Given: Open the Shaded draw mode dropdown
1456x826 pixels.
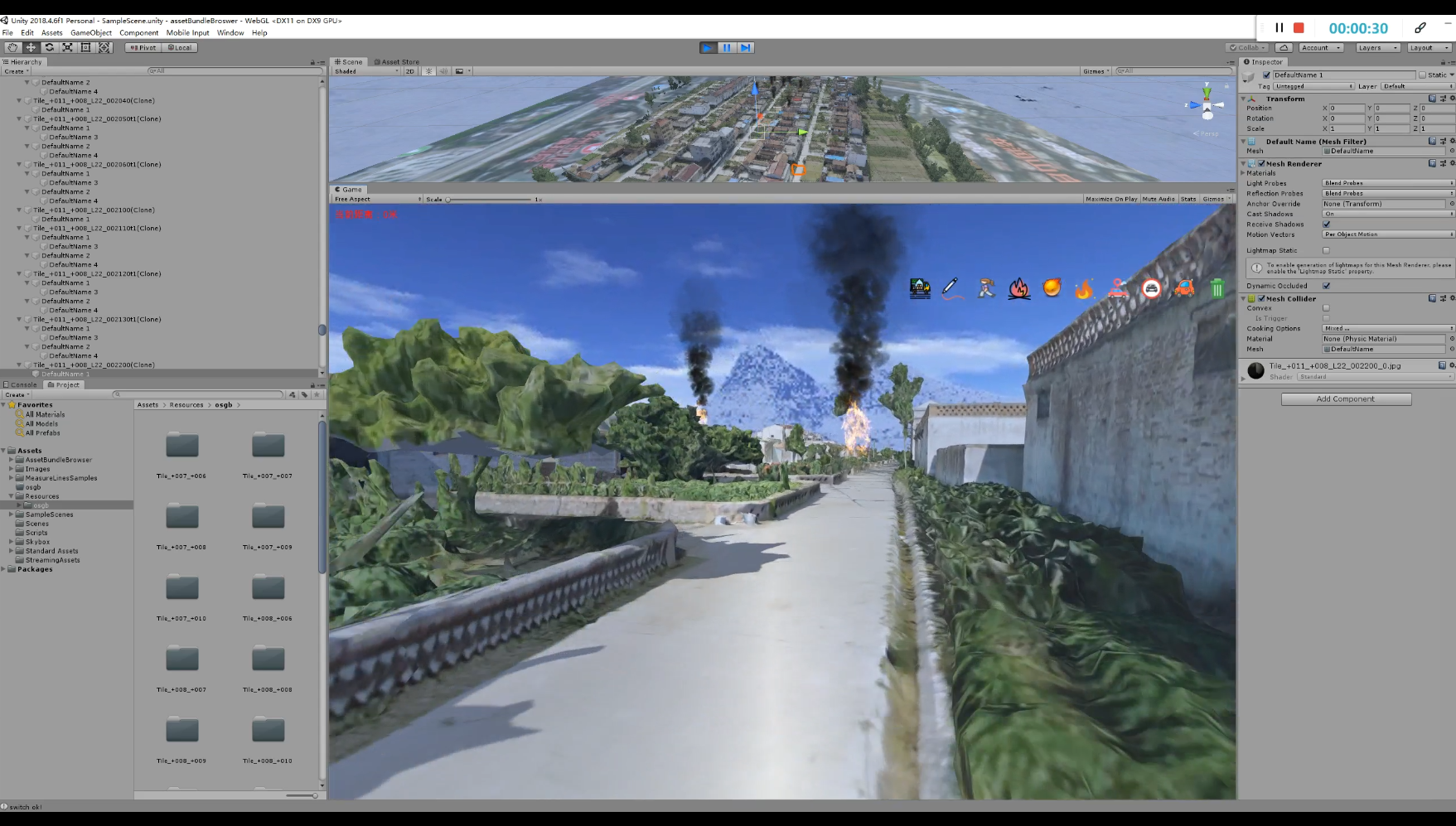Looking at the screenshot, I should (x=366, y=71).
